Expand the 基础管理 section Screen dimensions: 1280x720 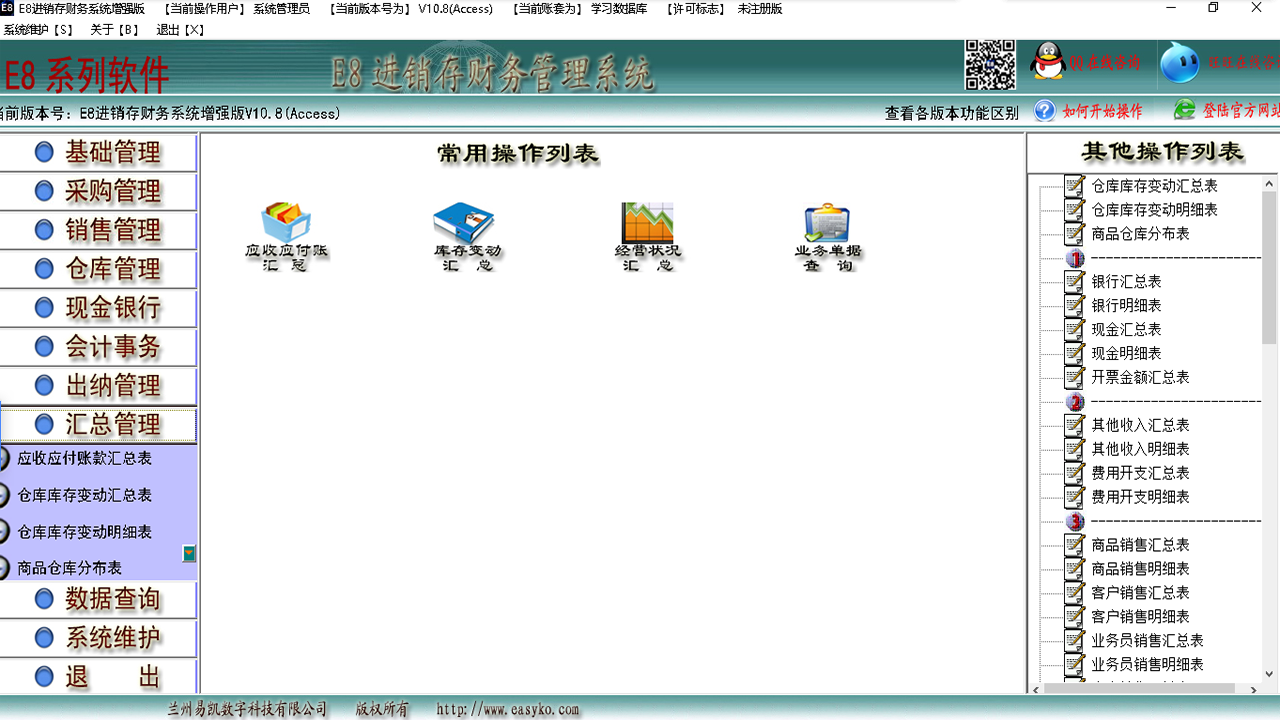97,152
